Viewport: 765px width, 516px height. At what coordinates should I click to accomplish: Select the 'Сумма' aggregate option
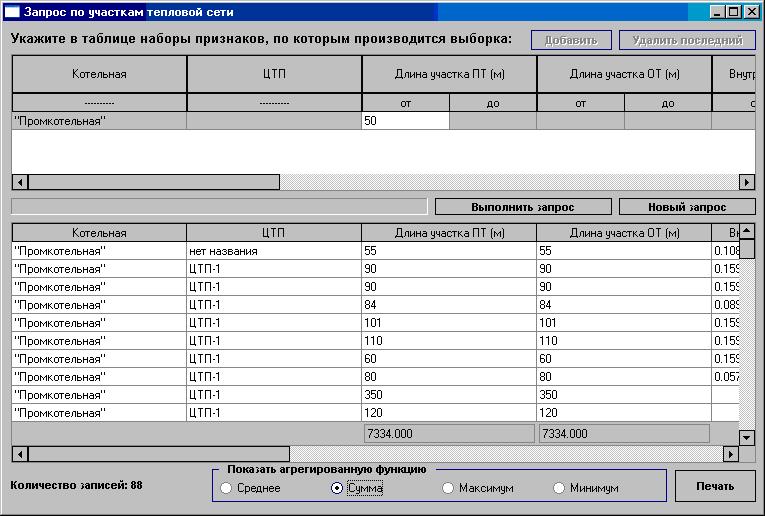[x=337, y=488]
